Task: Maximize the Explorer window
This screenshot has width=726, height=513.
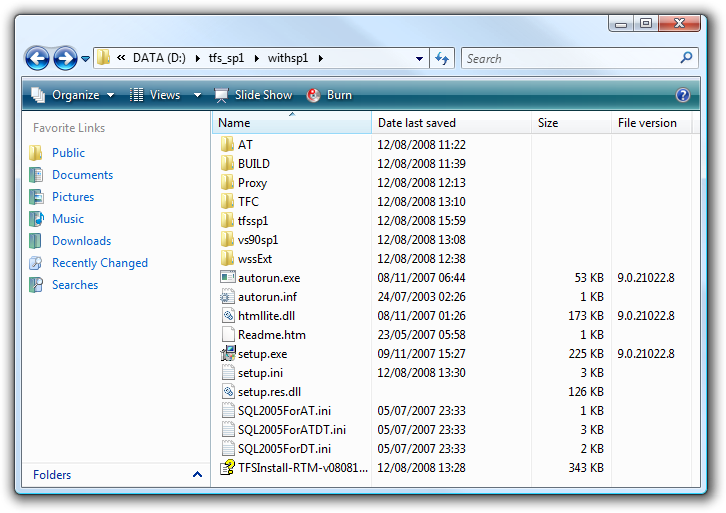Action: tap(646, 23)
